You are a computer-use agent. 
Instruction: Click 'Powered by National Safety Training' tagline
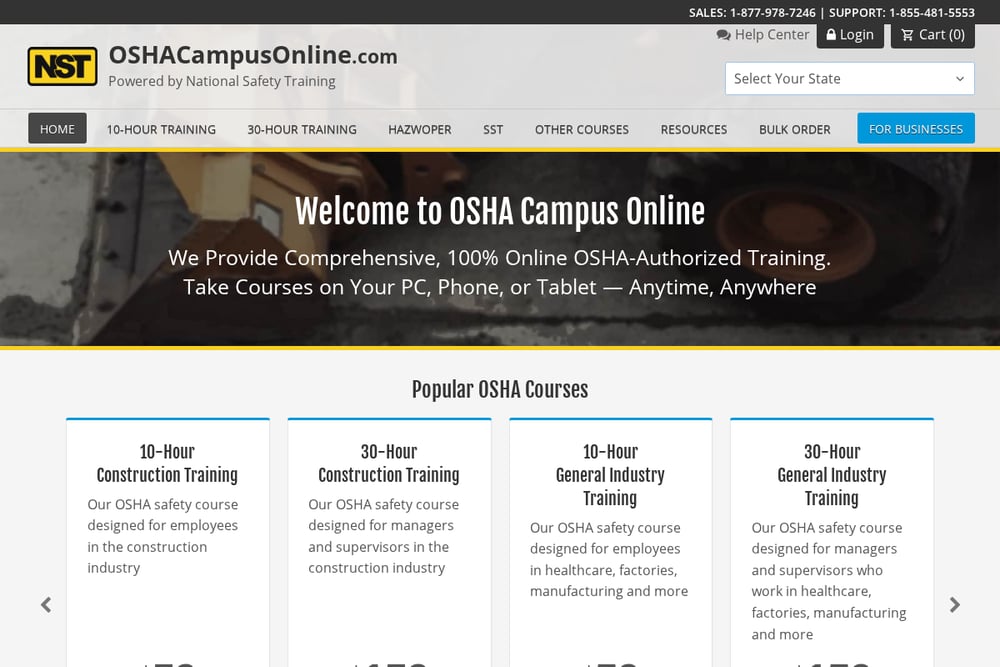[x=222, y=81]
